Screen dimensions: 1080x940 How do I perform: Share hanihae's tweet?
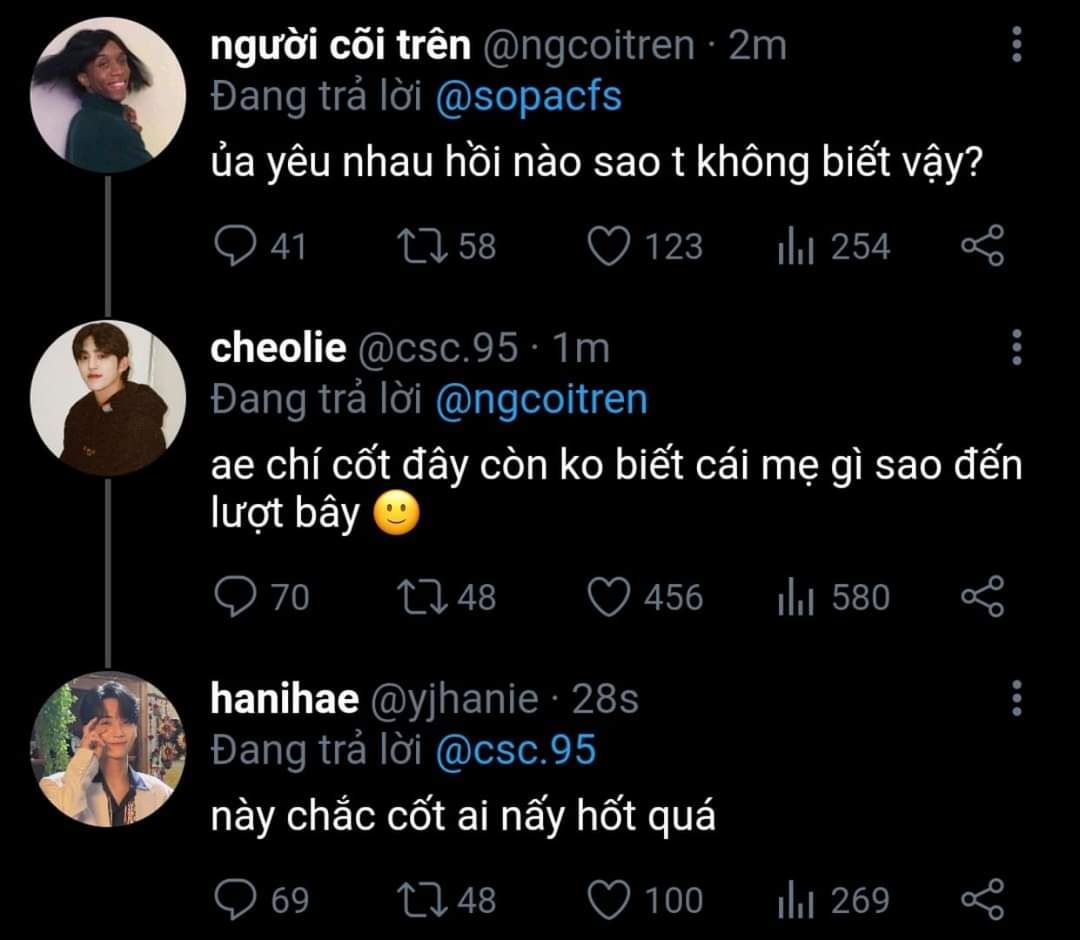click(x=982, y=899)
